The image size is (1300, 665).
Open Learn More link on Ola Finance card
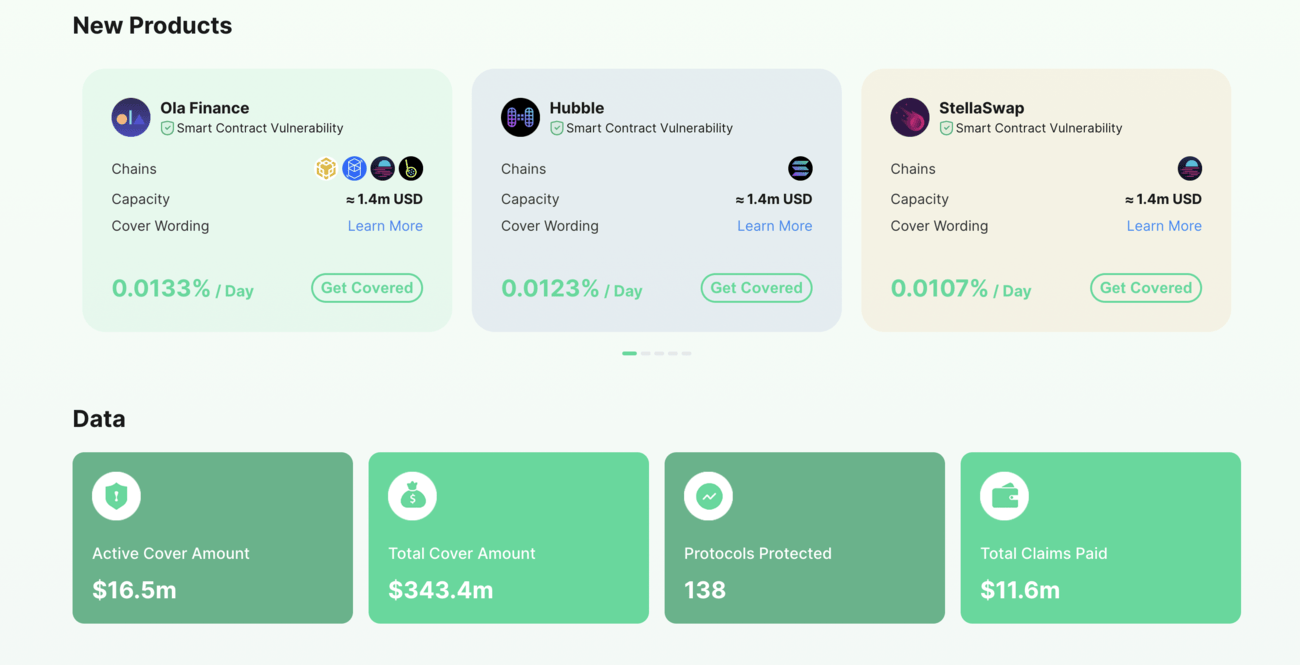coord(385,226)
